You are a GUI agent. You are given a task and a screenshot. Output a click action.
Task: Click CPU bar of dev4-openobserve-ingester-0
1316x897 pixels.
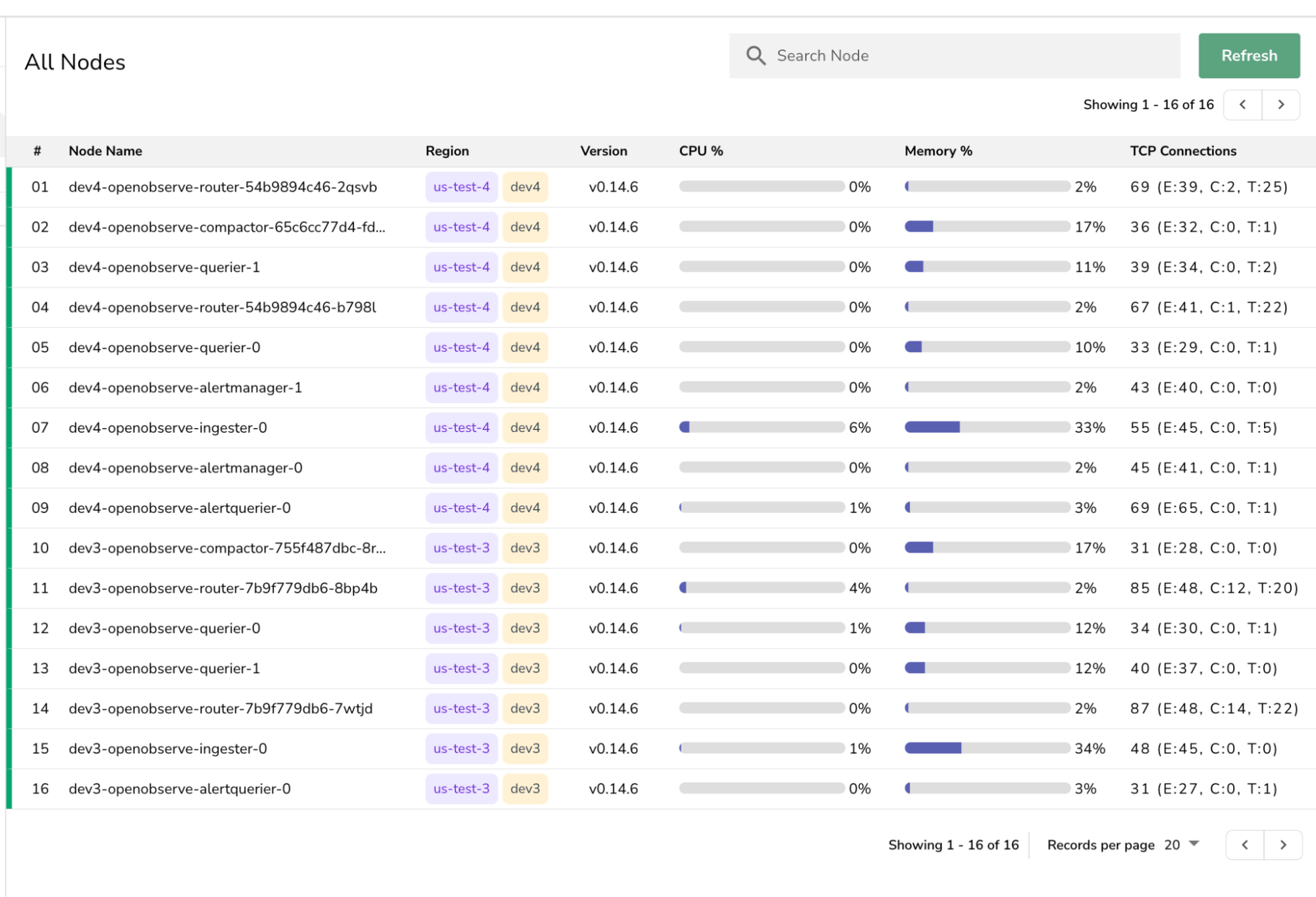[x=761, y=427]
